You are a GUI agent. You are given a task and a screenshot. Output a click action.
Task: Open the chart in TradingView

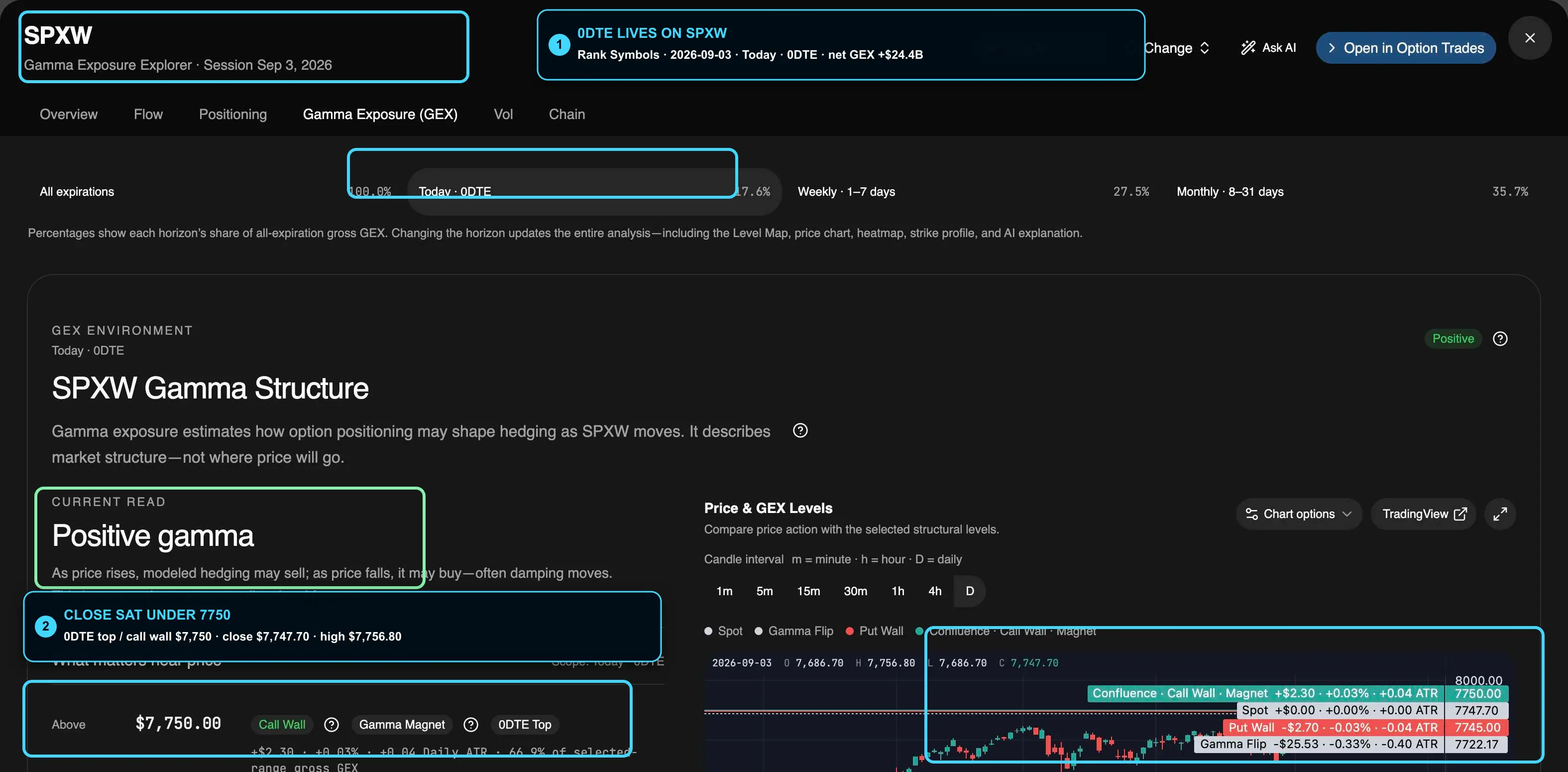coord(1423,514)
